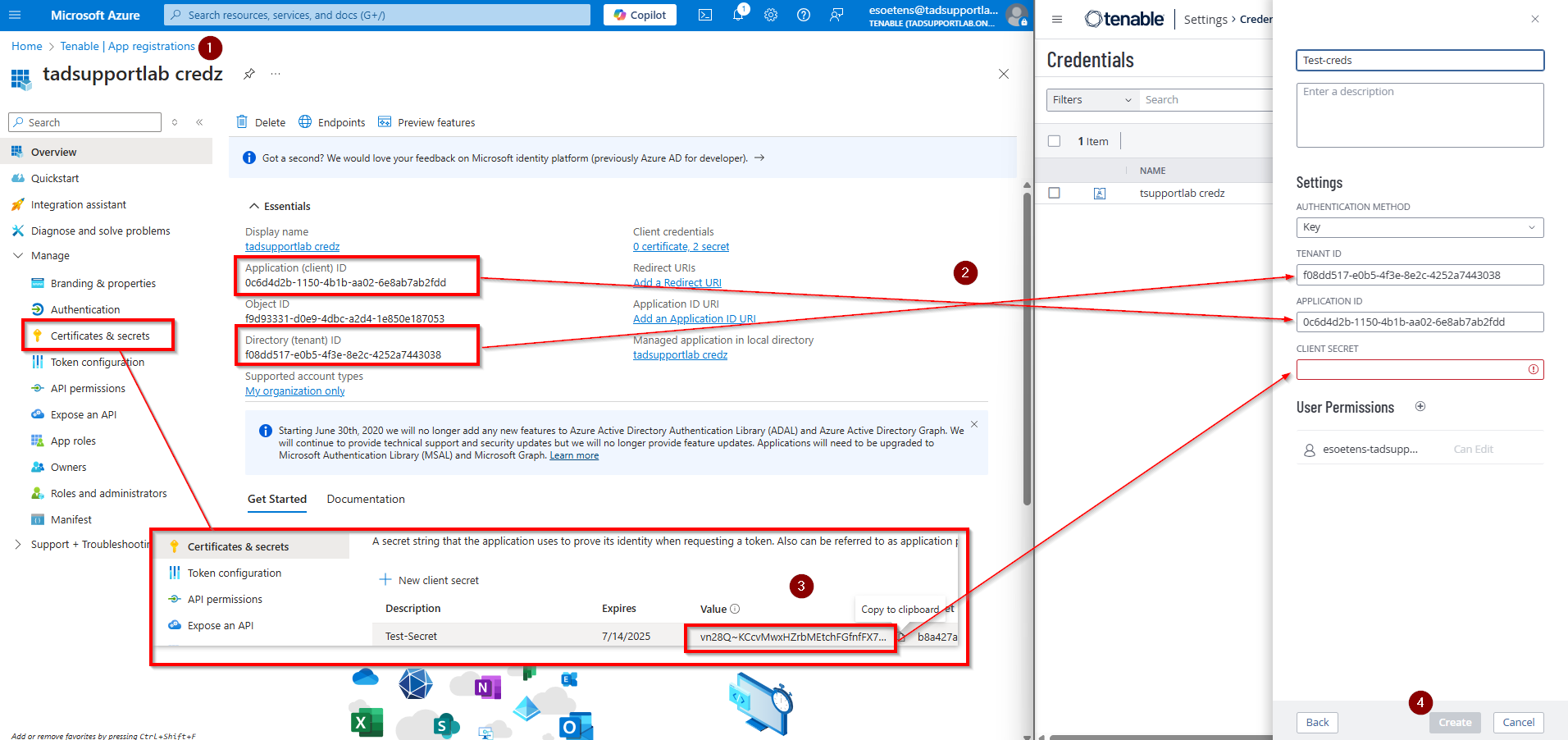Image resolution: width=1568 pixels, height=740 pixels.
Task: Launch Copilot from the Azure header
Action: click(640, 15)
